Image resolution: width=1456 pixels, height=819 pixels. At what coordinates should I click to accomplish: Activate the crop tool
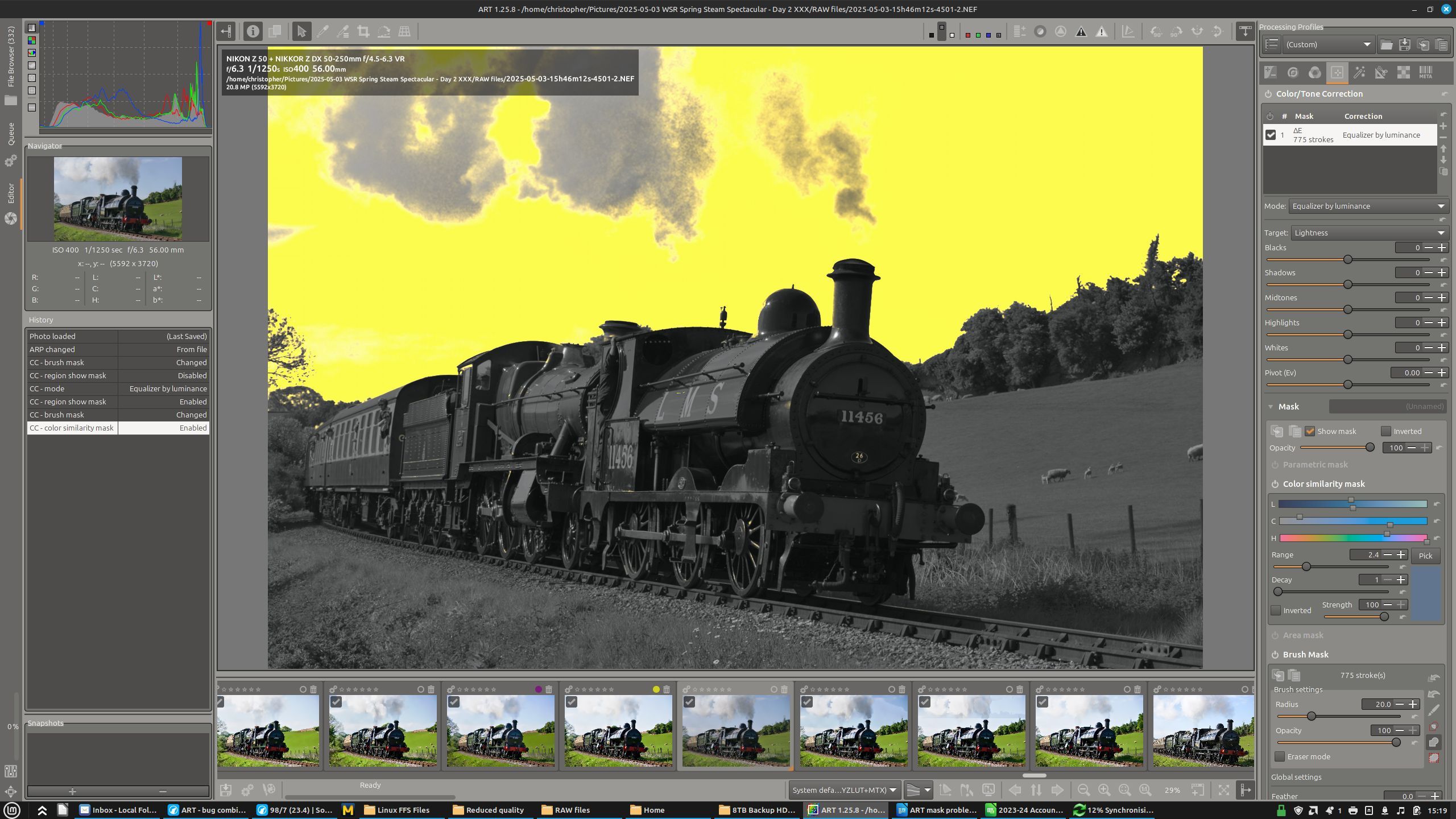363,31
